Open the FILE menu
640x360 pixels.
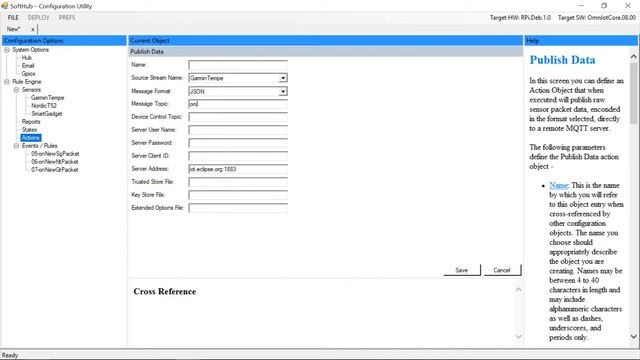[13, 18]
